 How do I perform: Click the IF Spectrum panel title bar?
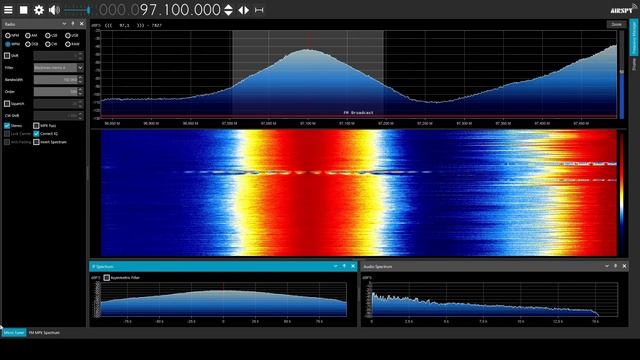tap(223, 266)
